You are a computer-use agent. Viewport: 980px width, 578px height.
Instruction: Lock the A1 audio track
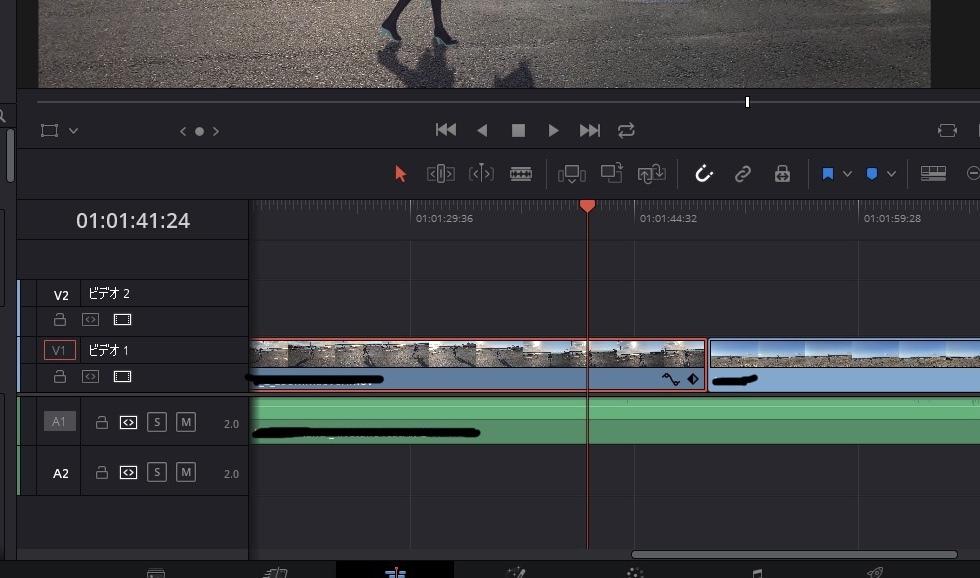(x=101, y=422)
